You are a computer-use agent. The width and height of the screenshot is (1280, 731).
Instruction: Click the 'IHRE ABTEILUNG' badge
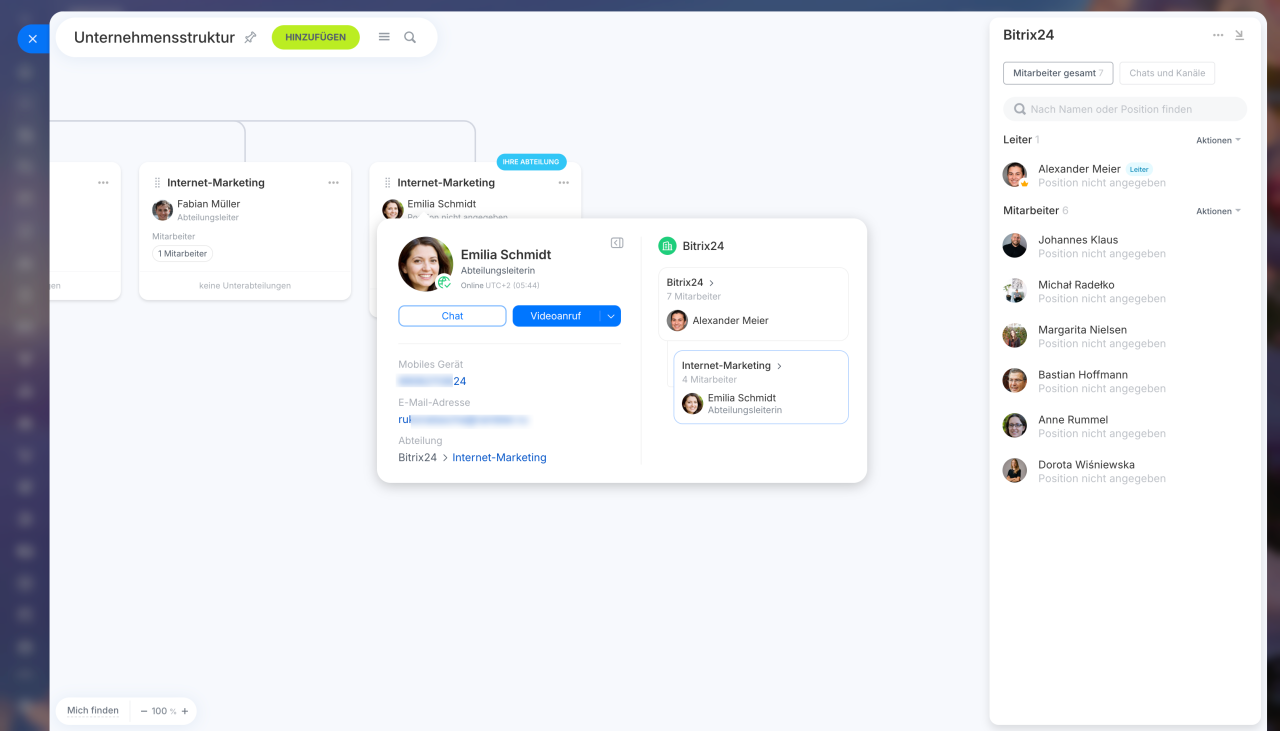pos(531,162)
